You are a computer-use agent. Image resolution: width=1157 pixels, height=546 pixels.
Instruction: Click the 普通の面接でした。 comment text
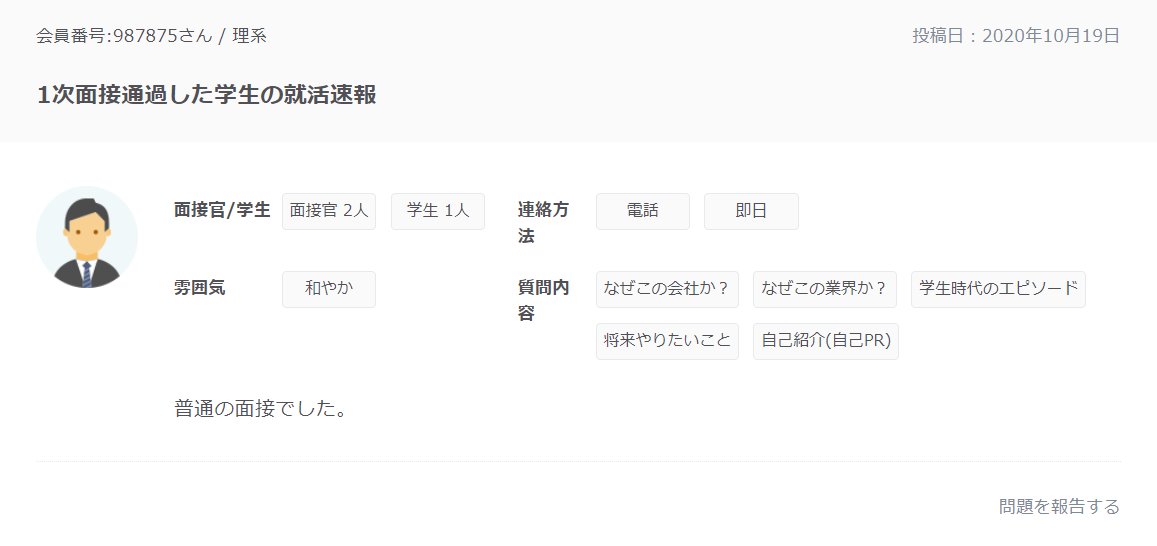pos(260,409)
